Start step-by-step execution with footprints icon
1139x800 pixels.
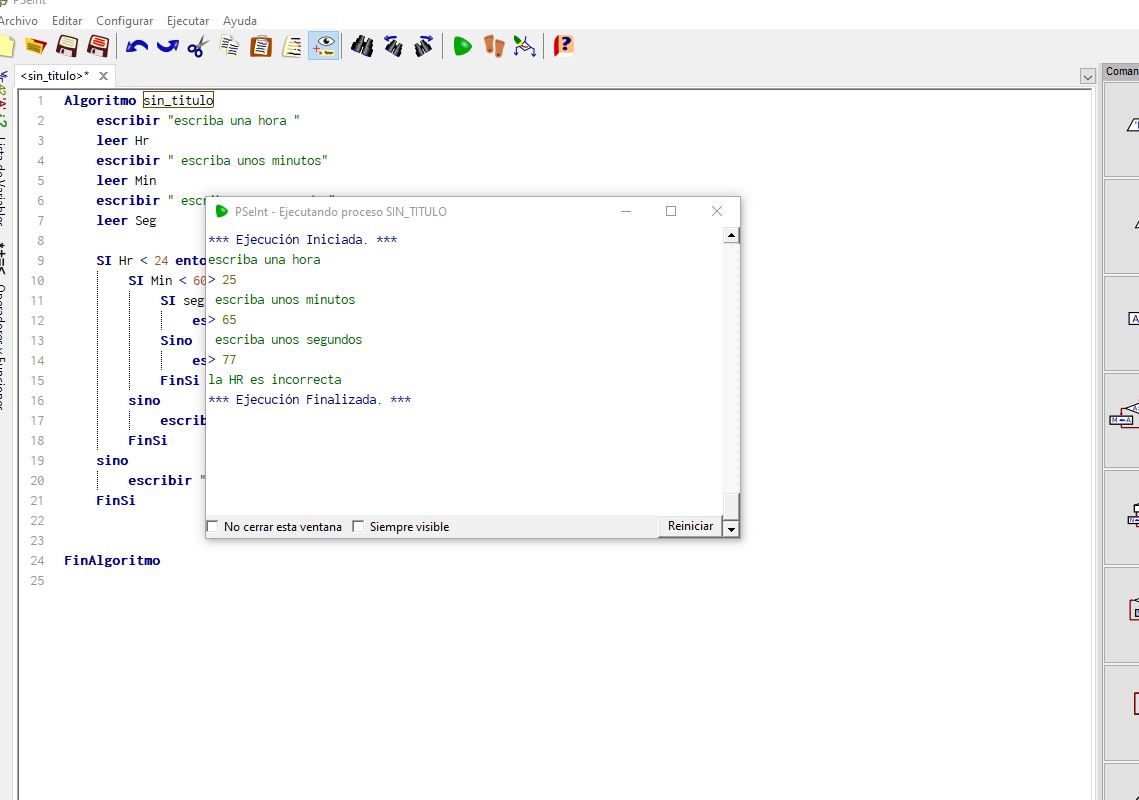(494, 46)
